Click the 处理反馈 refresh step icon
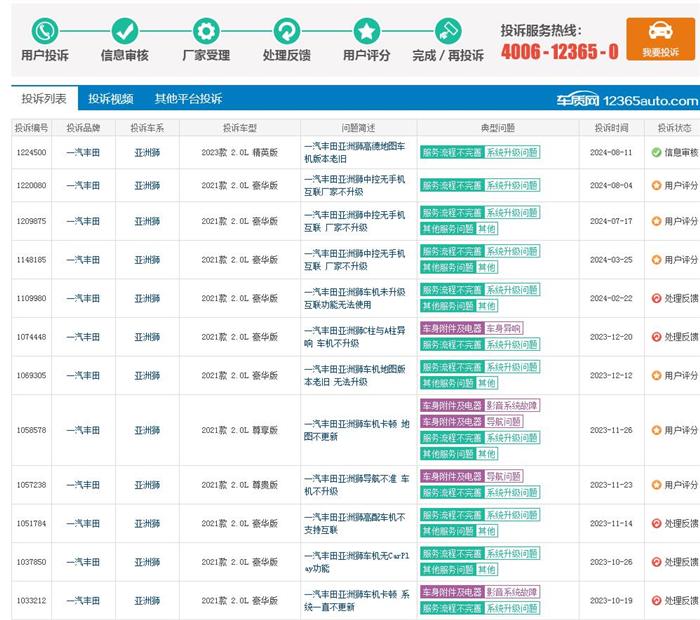 (287, 31)
